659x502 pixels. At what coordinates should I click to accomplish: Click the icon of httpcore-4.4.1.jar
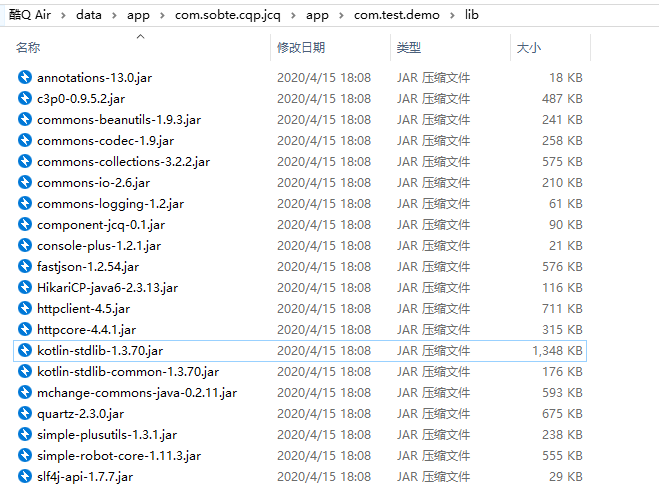point(25,330)
